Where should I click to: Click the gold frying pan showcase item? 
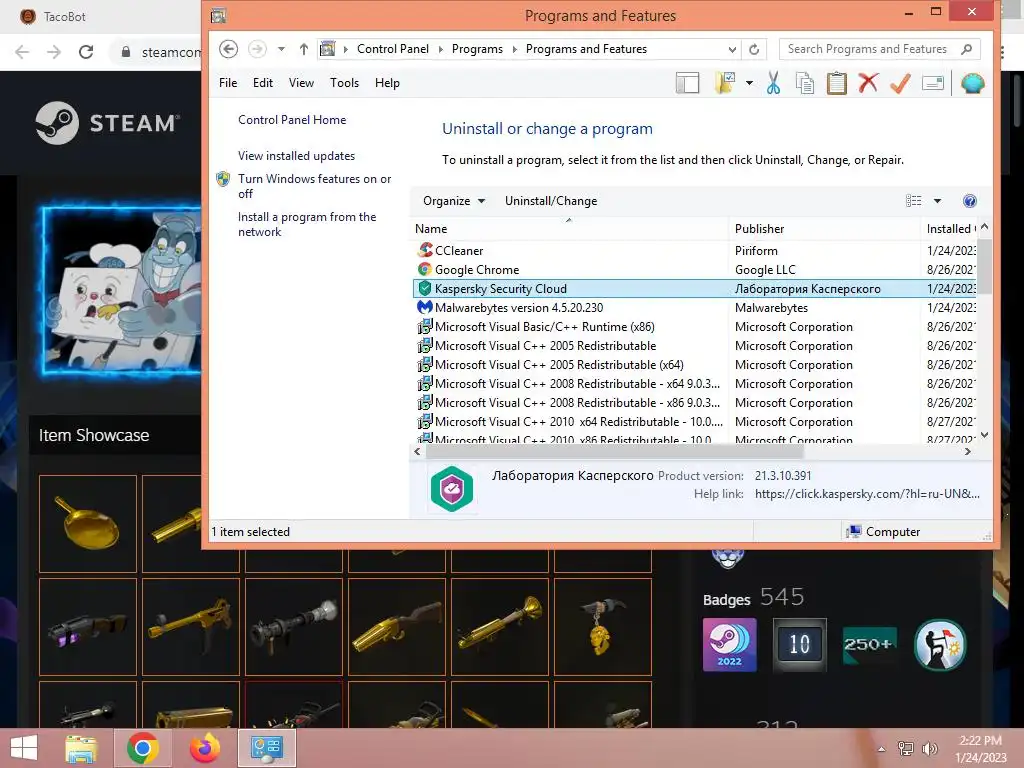click(x=88, y=523)
